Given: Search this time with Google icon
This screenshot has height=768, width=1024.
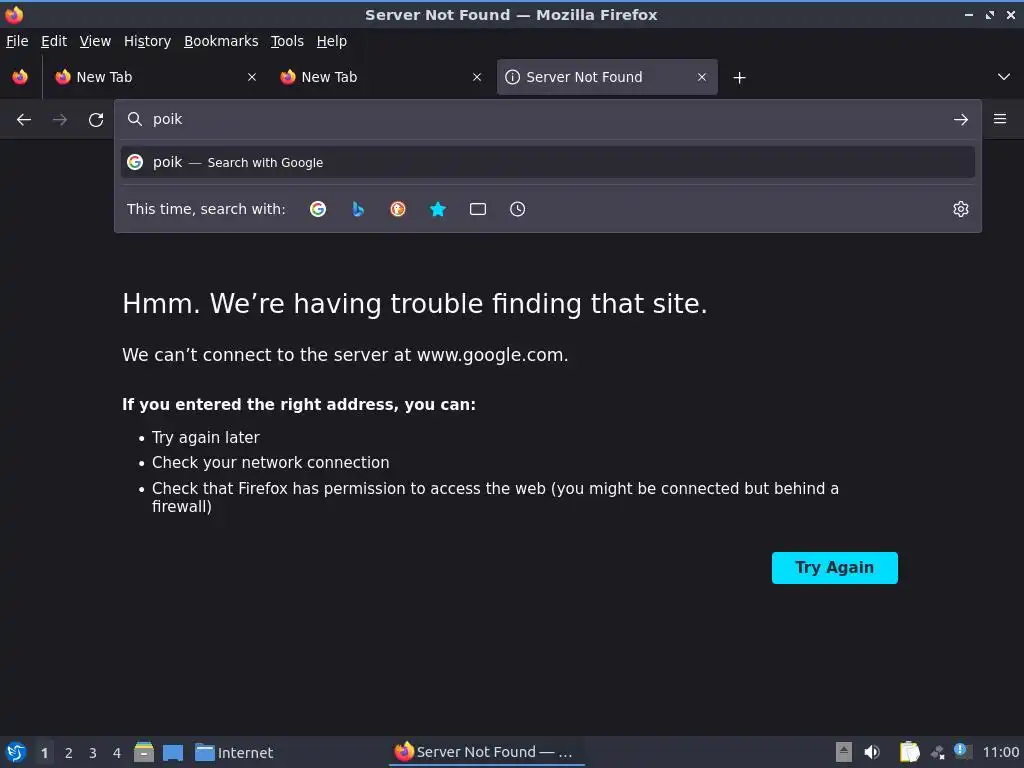Looking at the screenshot, I should [318, 209].
